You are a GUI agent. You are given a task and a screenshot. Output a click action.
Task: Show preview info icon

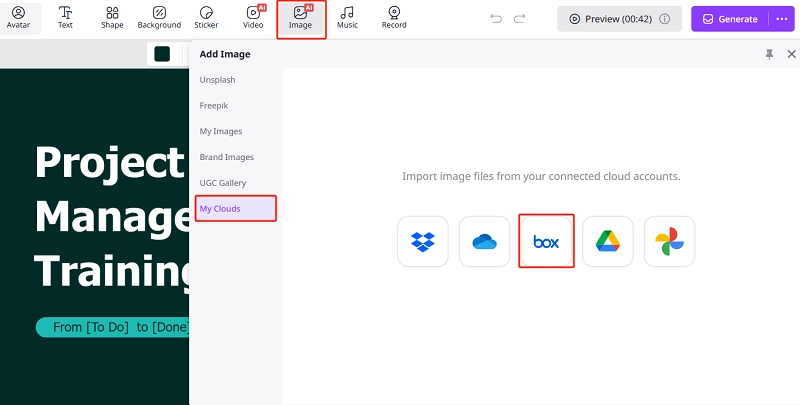[x=664, y=19]
